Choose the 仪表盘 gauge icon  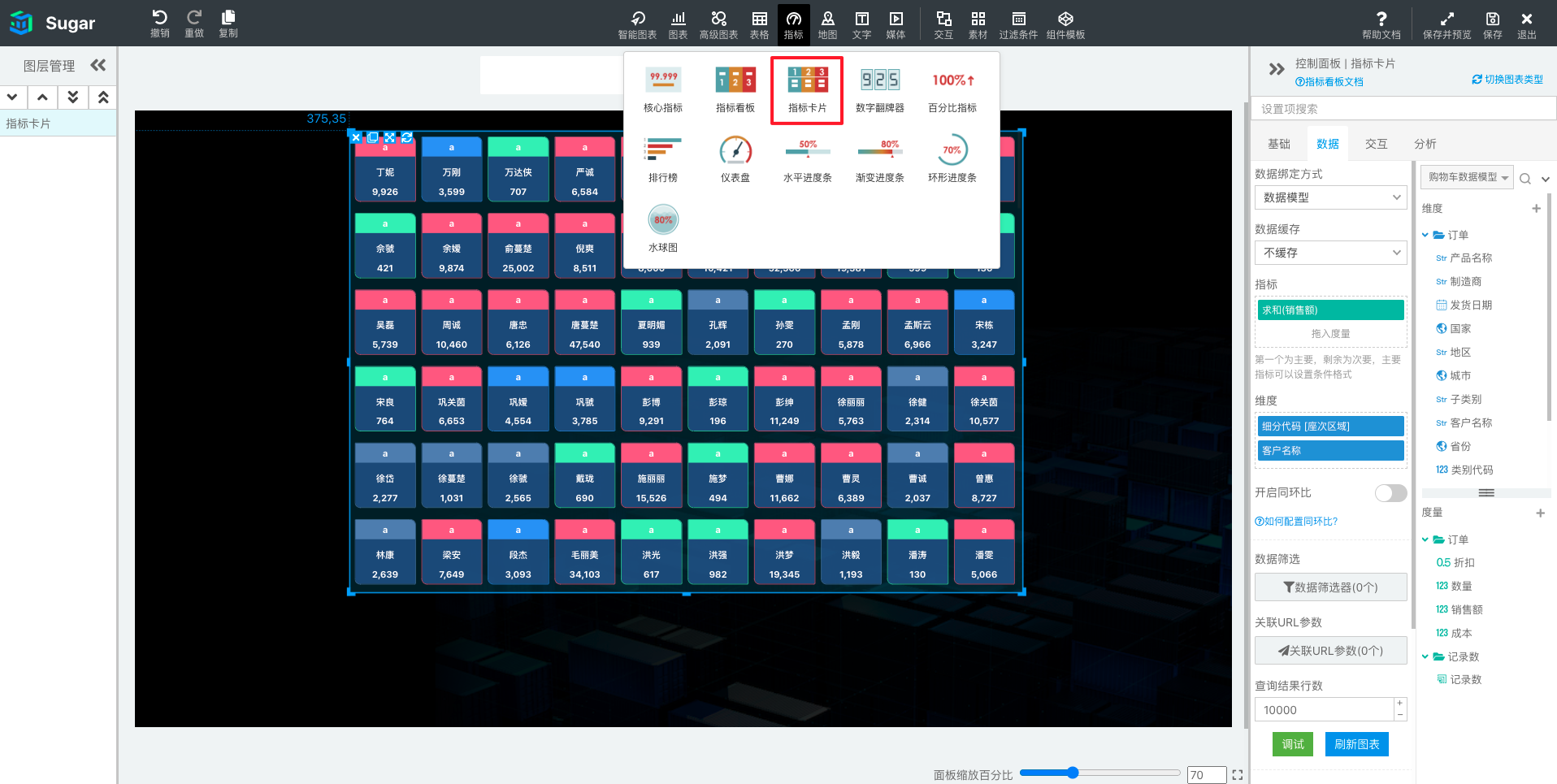[735, 159]
